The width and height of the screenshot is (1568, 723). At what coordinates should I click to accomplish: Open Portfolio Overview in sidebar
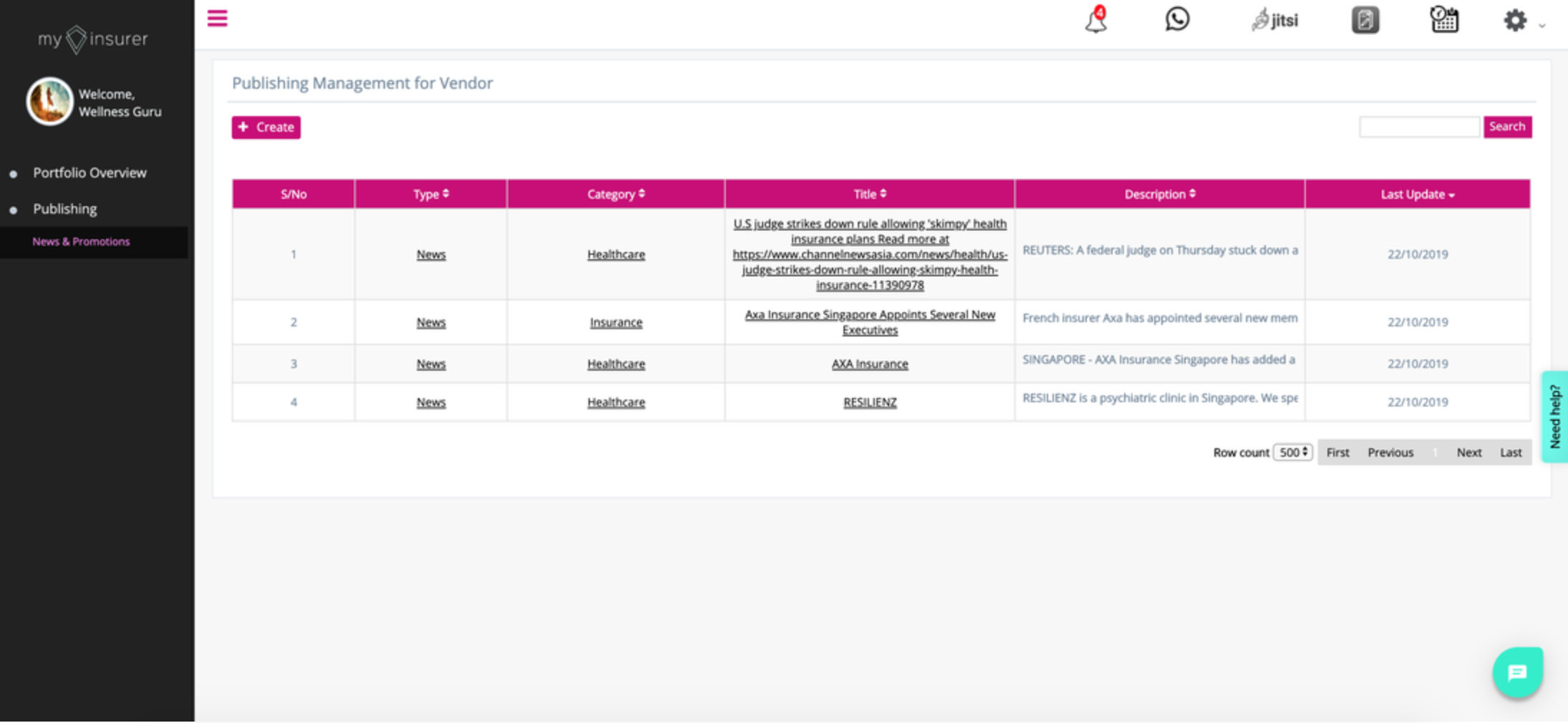[89, 173]
